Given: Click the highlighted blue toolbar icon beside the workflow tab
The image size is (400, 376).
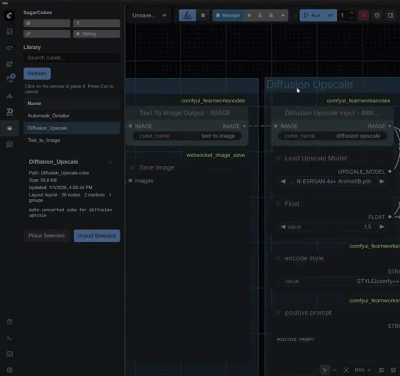Looking at the screenshot, I should 187,15.
